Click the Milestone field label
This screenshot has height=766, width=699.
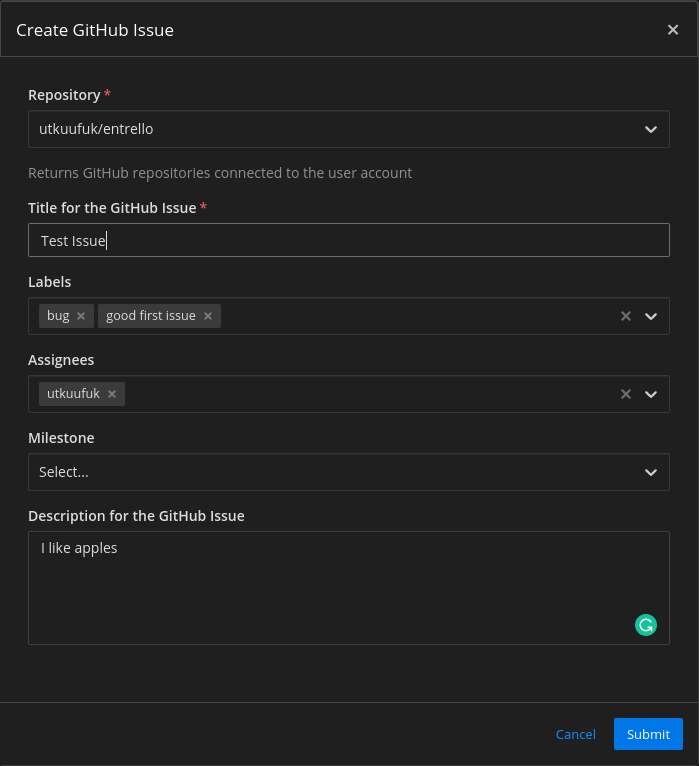coord(61,438)
